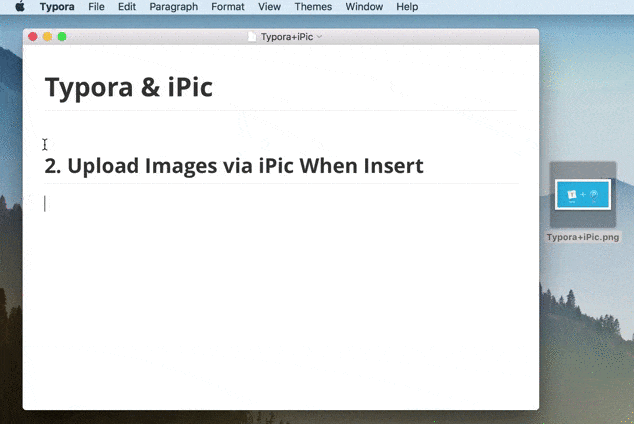Click the '2. Upload Images via iPic When Insert' heading
The width and height of the screenshot is (634, 424).
point(234,166)
